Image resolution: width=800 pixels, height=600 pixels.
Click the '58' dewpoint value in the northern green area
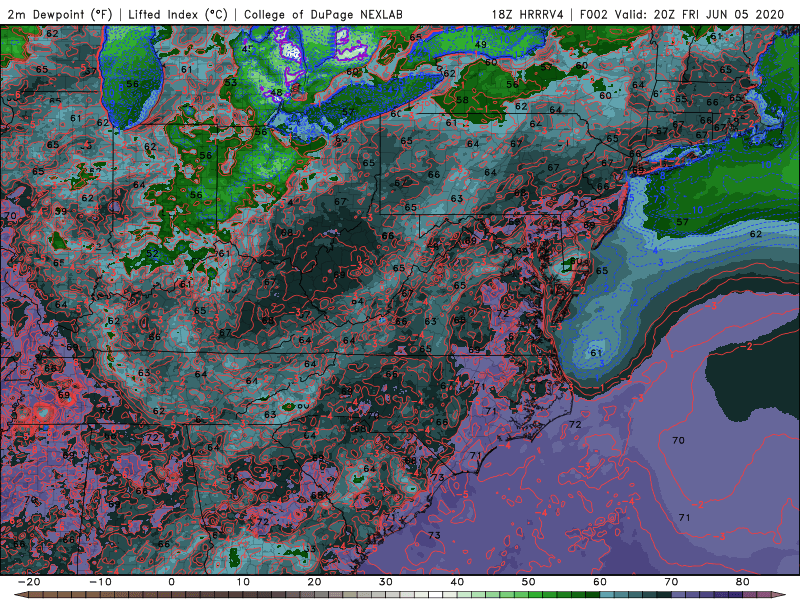coord(462,100)
